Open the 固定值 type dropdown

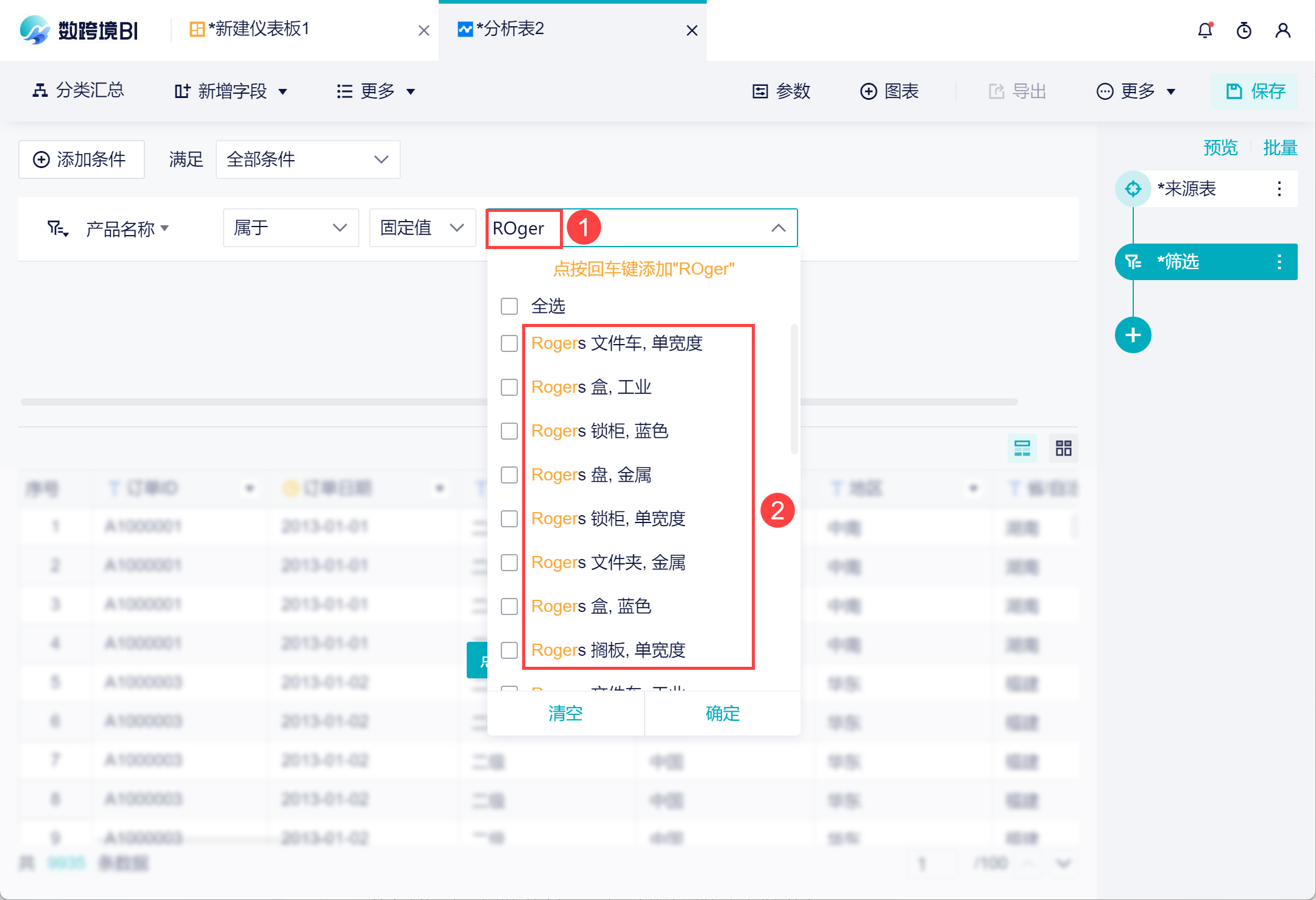coord(422,228)
